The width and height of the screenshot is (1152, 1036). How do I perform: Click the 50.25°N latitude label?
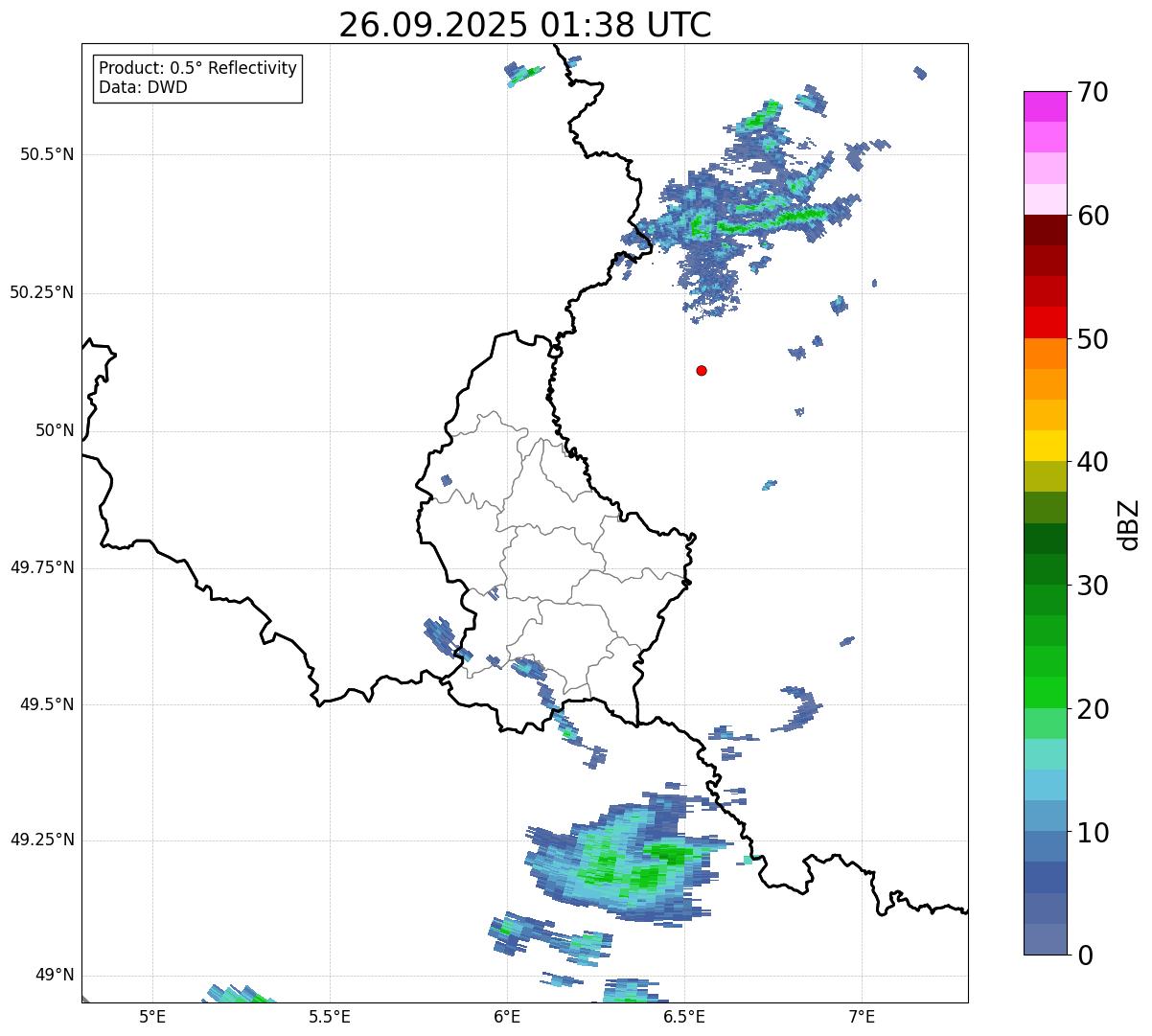[42, 292]
